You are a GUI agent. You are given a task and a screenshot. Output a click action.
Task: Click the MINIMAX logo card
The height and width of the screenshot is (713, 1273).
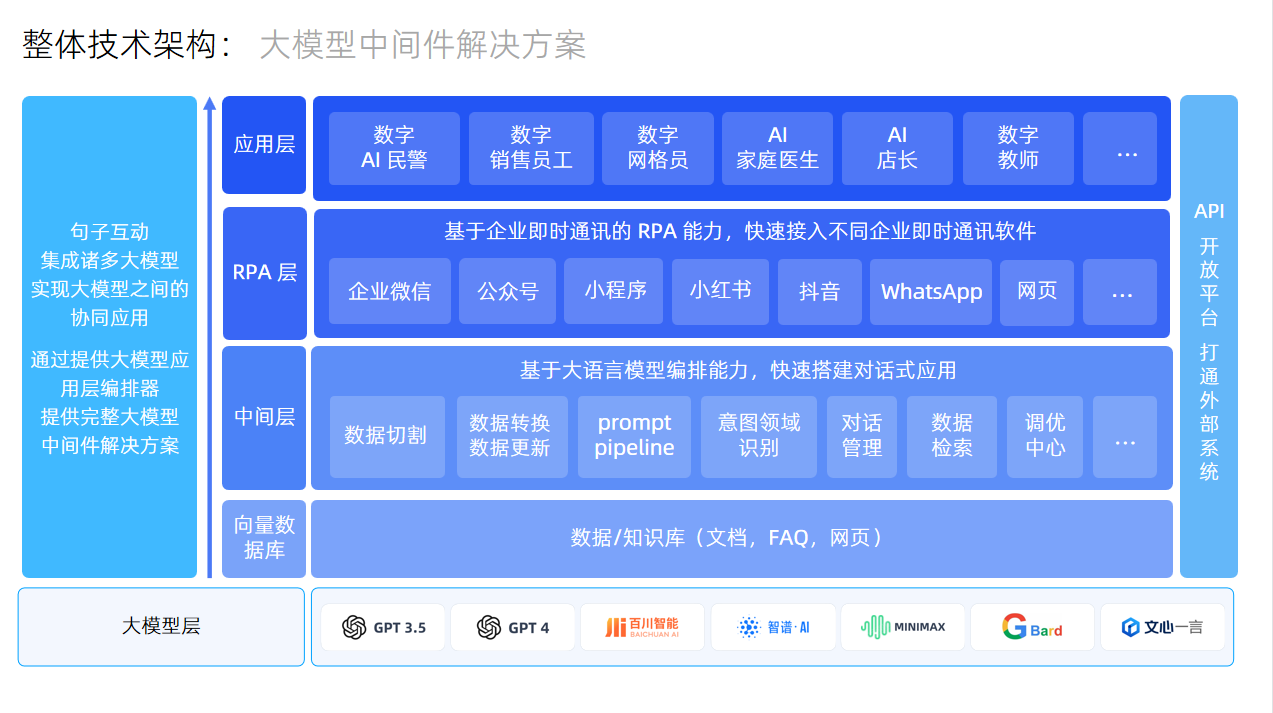[903, 627]
